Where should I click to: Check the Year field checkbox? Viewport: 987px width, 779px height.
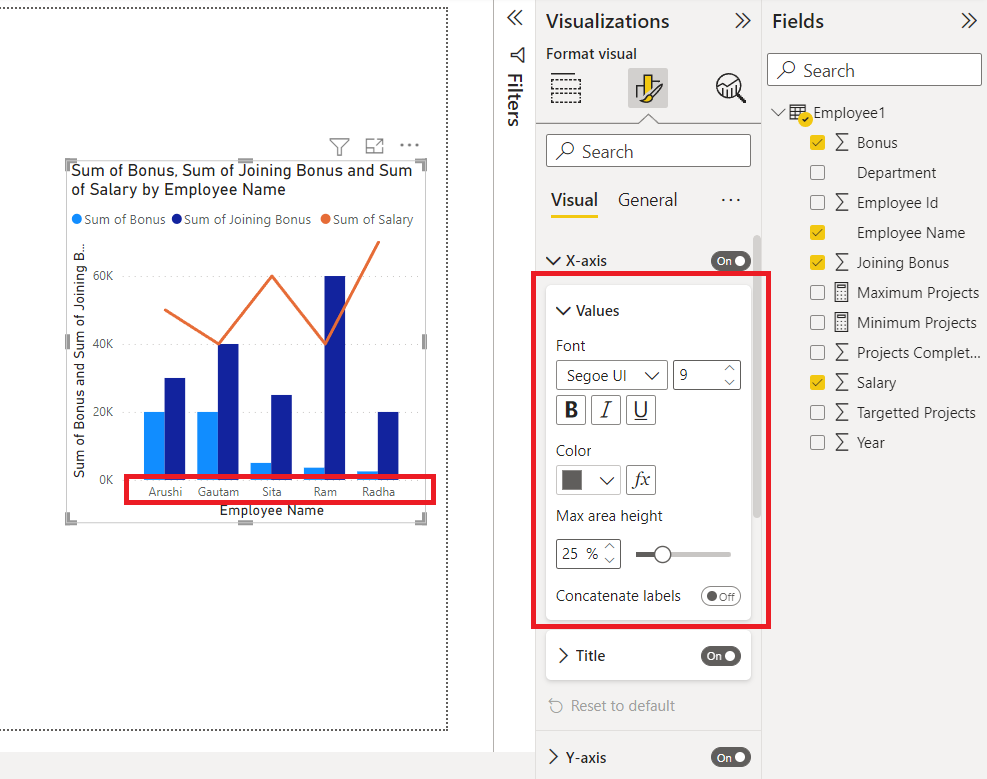817,442
